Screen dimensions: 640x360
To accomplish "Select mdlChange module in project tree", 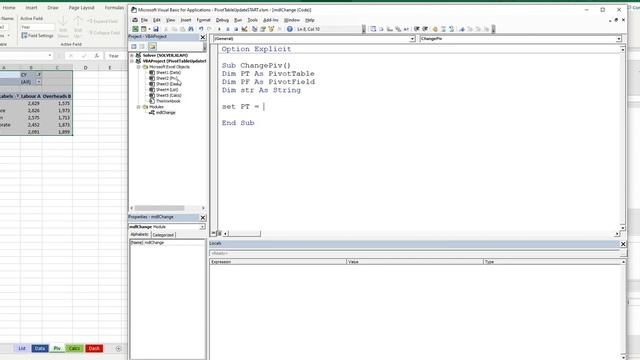I will click(x=165, y=112).
